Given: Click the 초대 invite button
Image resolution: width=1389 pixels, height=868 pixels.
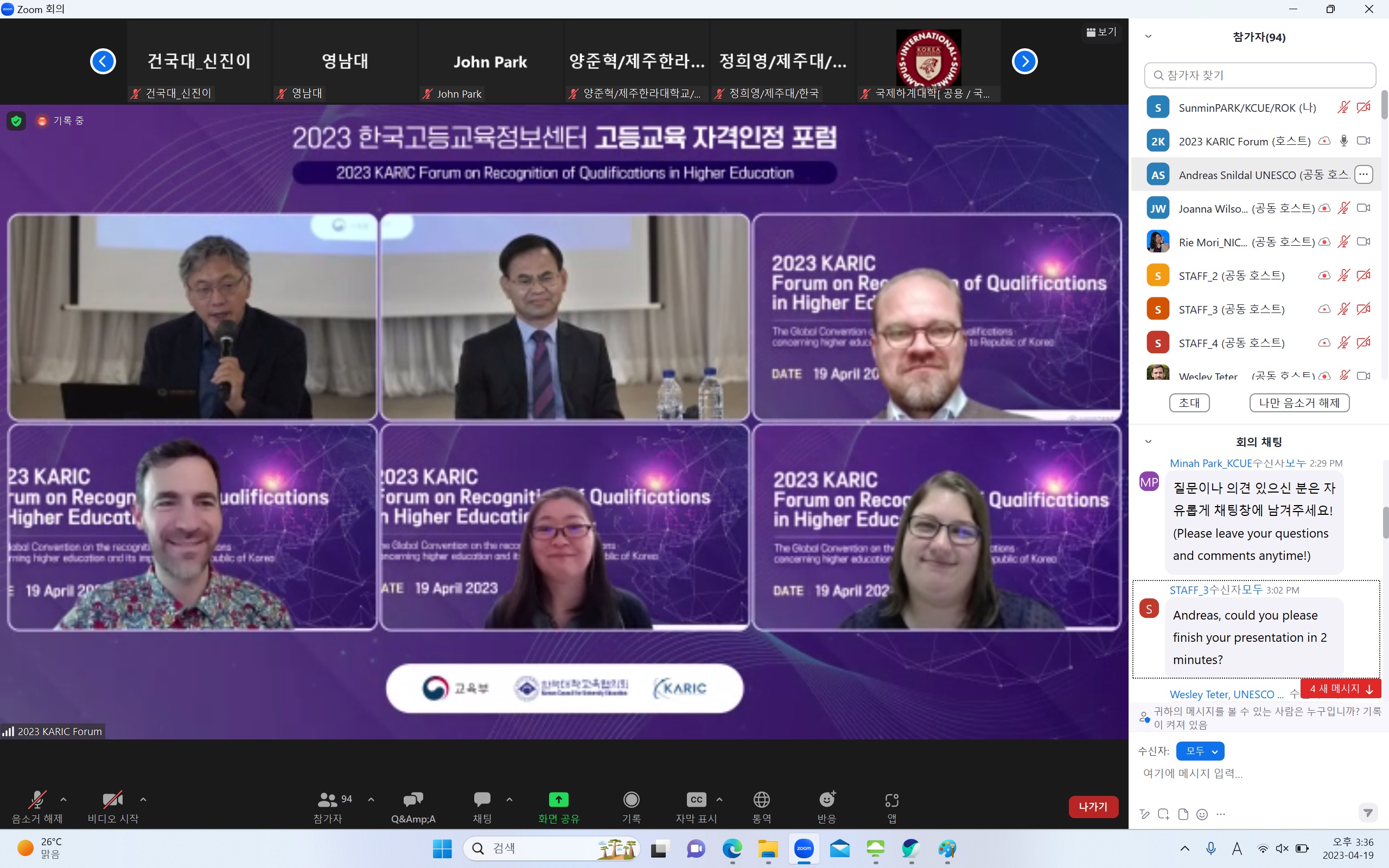Looking at the screenshot, I should [x=1189, y=403].
